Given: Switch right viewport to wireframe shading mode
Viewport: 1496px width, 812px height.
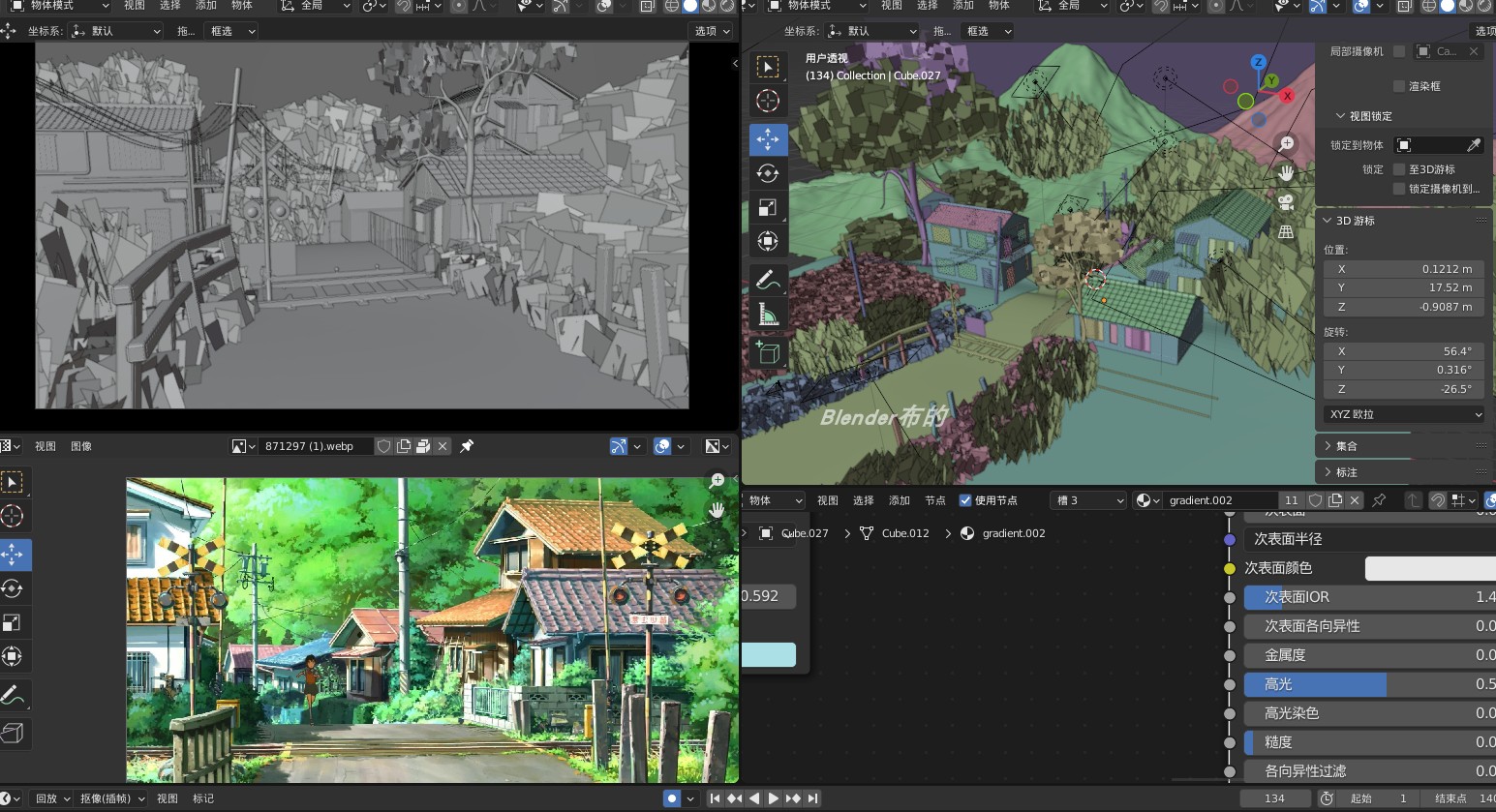Looking at the screenshot, I should (1429, 6).
